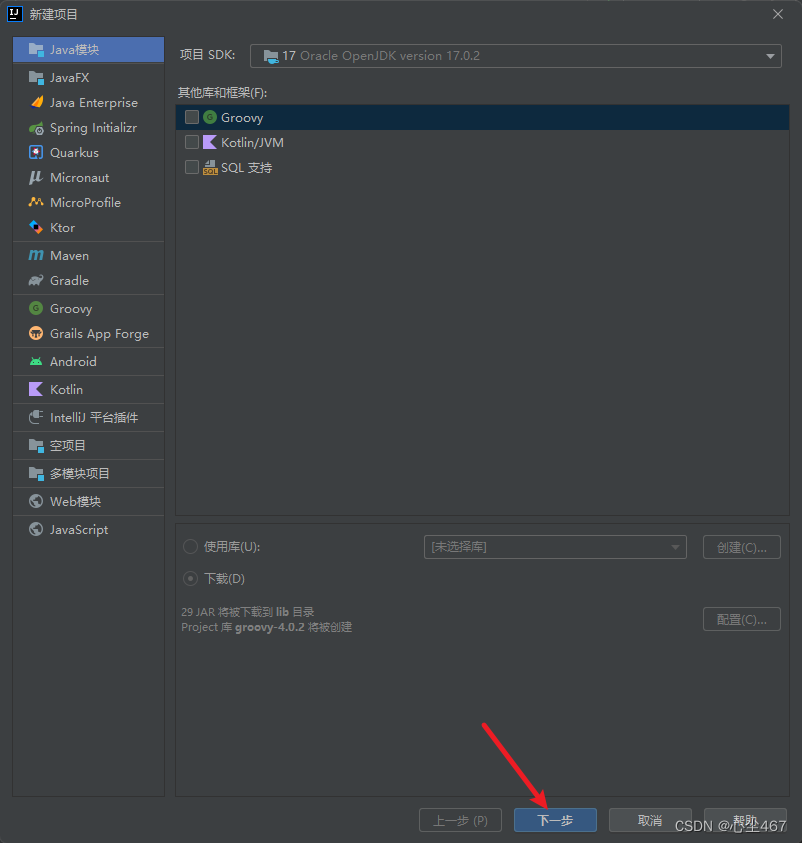
Task: Choose Web模块 in the project list
Action: tap(88, 502)
